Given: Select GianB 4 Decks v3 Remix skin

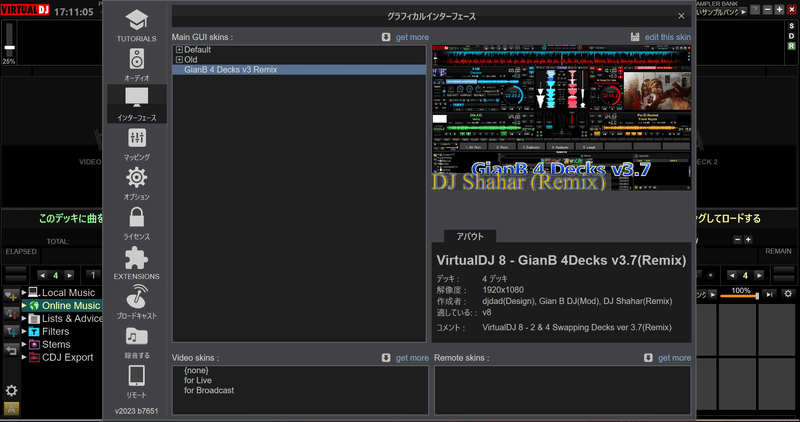Looking at the screenshot, I should point(299,70).
